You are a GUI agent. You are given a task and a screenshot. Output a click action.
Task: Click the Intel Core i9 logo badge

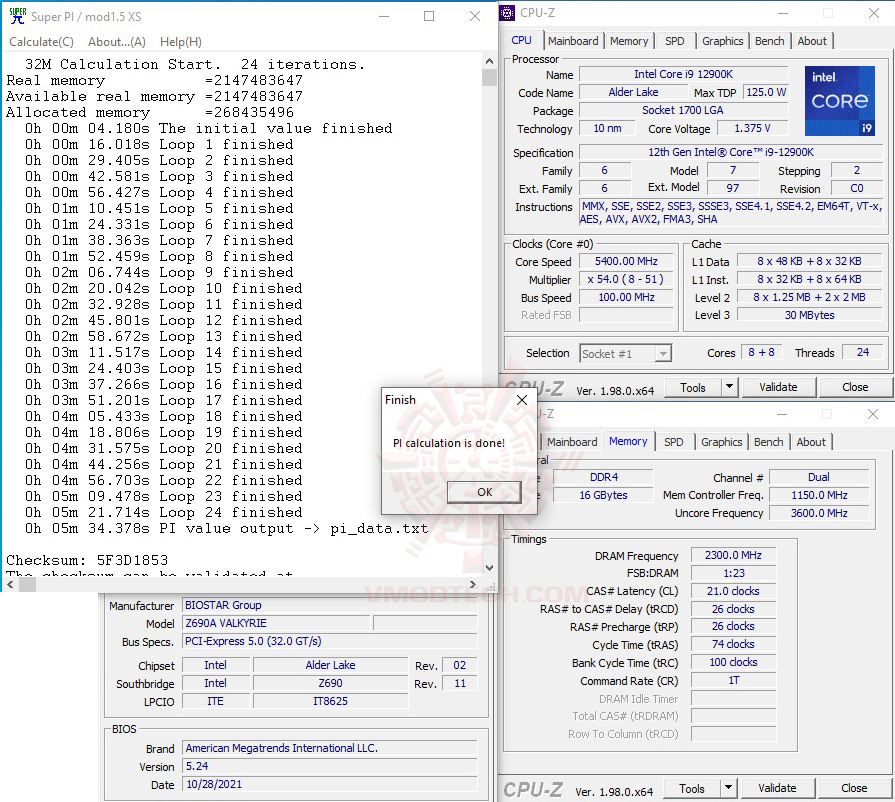pyautogui.click(x=839, y=101)
